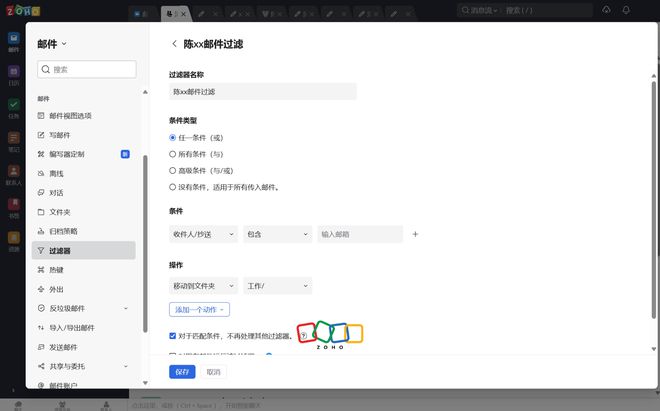660x411 pixels.
Task: Click the 离线 offline icon in the sidebar
Action: [x=41, y=173]
